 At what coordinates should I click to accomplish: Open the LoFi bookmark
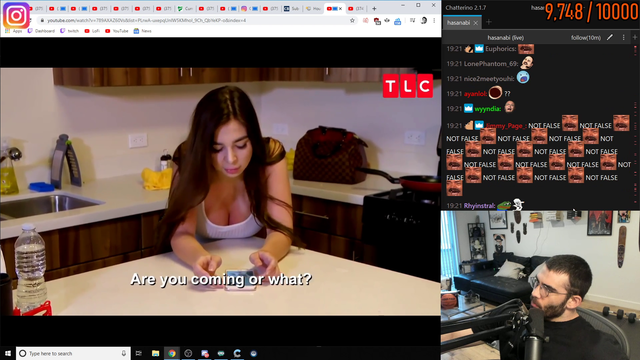tap(92, 31)
